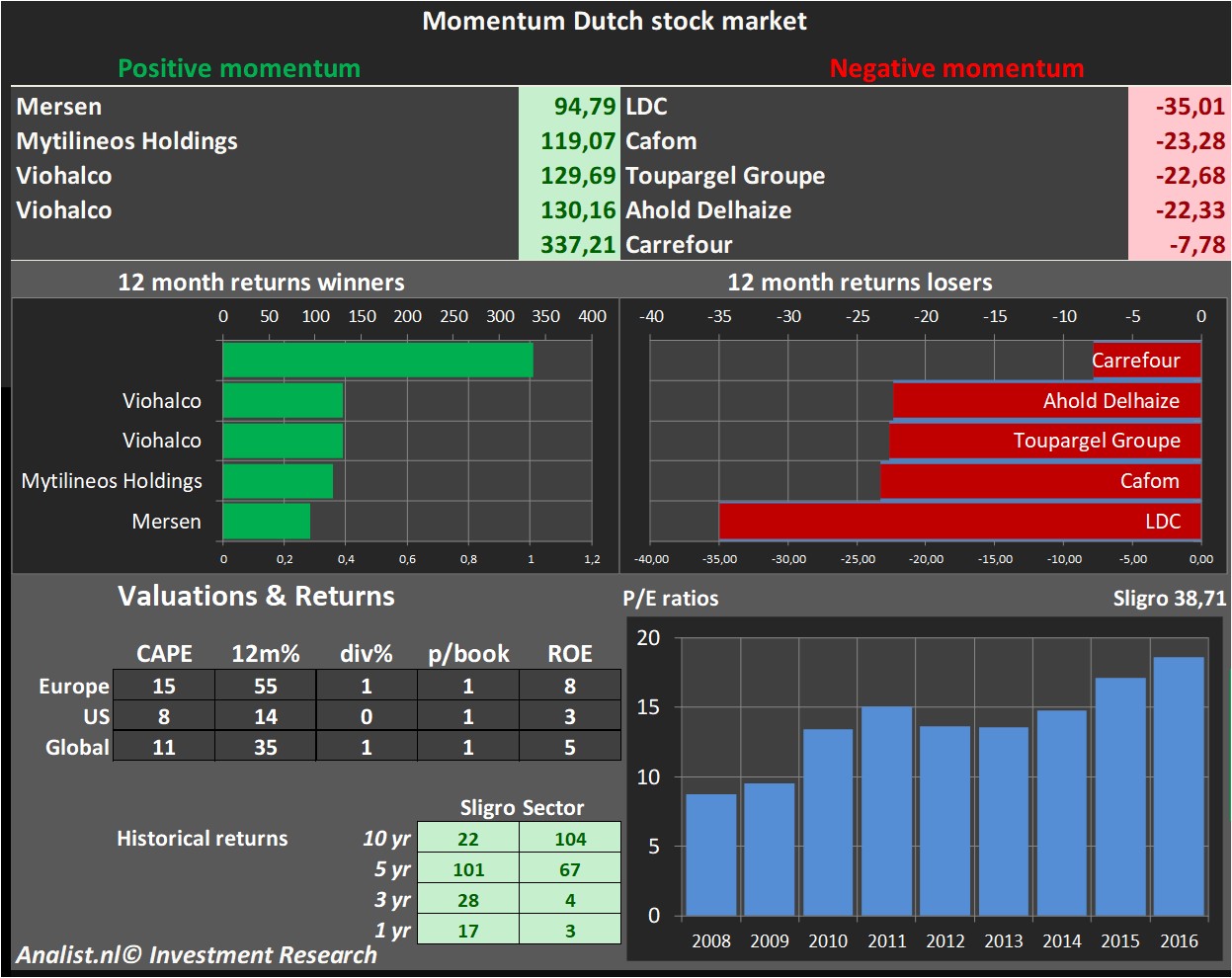The image size is (1232, 978).
Task: Click the 2008 bar in P/E chart
Action: 711,855
